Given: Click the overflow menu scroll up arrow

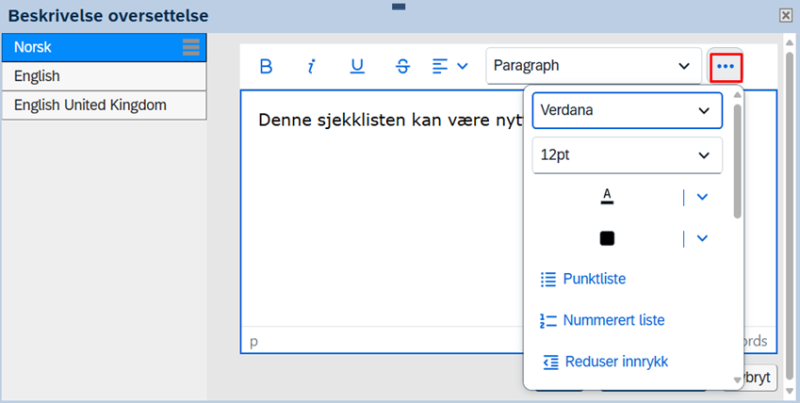Looking at the screenshot, I should (x=737, y=94).
